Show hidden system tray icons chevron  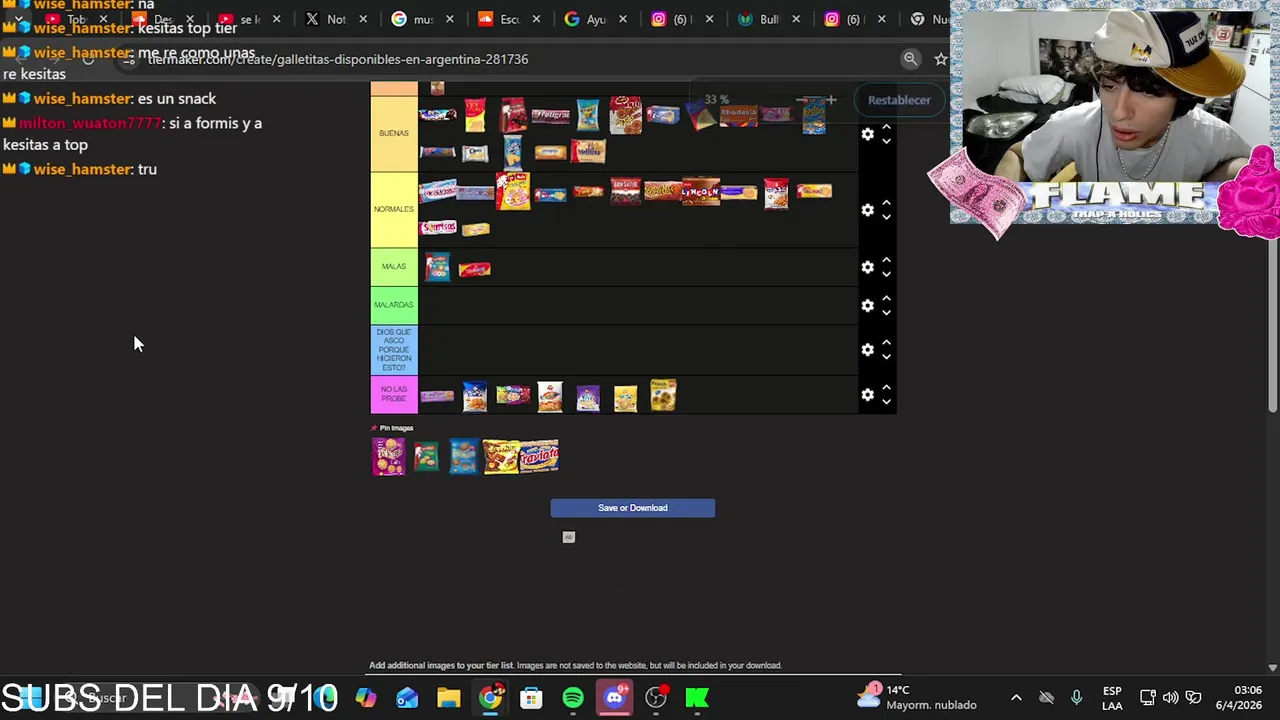click(x=1016, y=697)
